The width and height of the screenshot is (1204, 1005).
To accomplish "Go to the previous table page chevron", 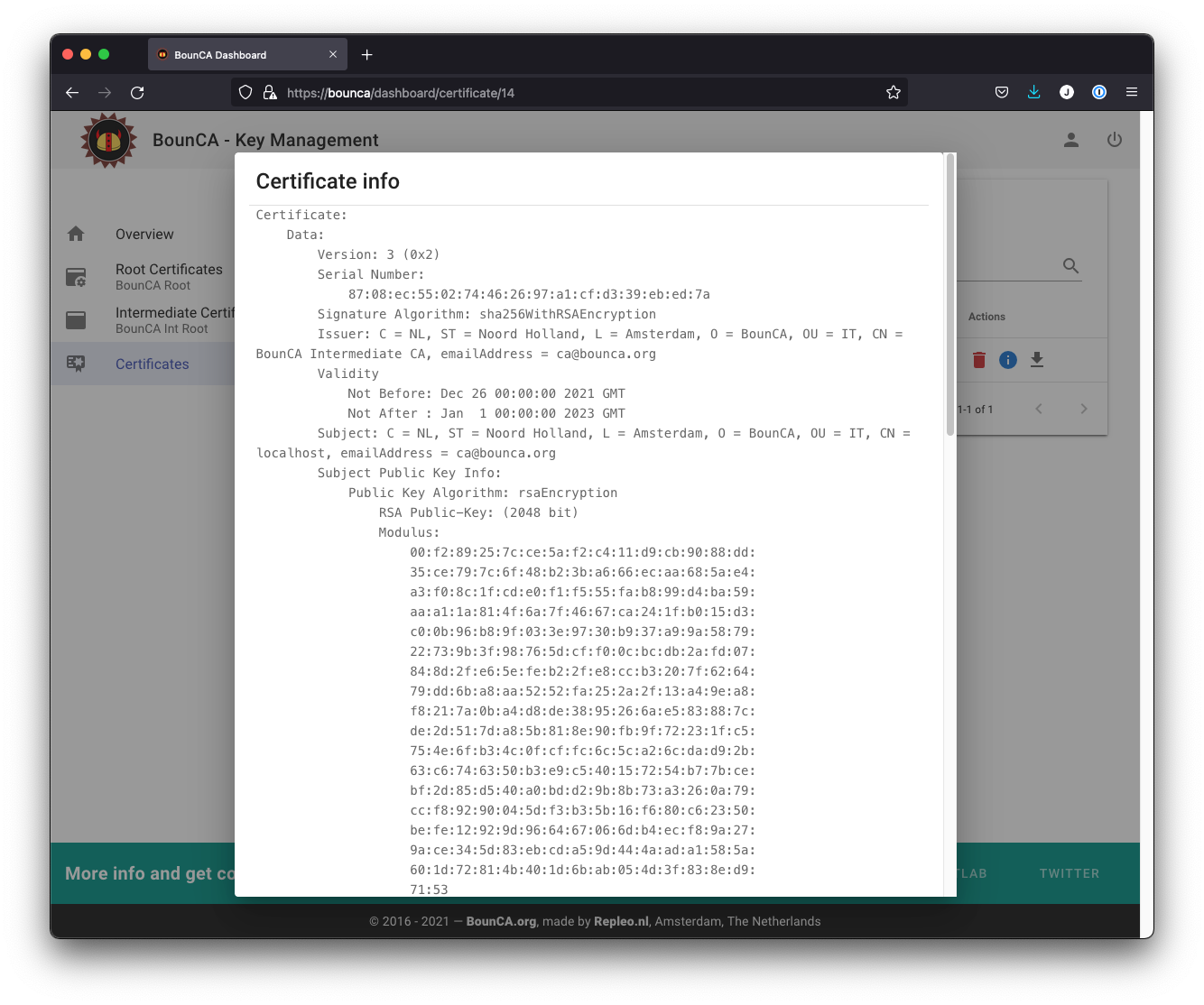I will 1039,409.
